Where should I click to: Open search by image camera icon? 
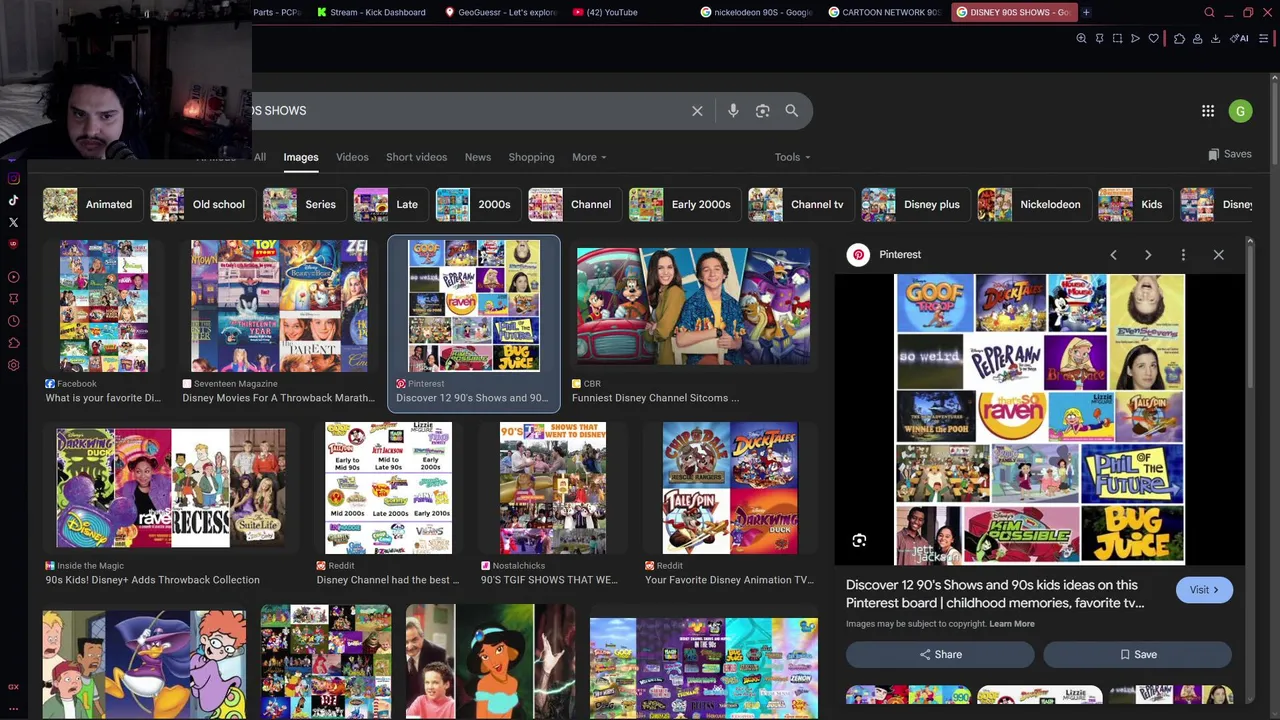pos(762,111)
